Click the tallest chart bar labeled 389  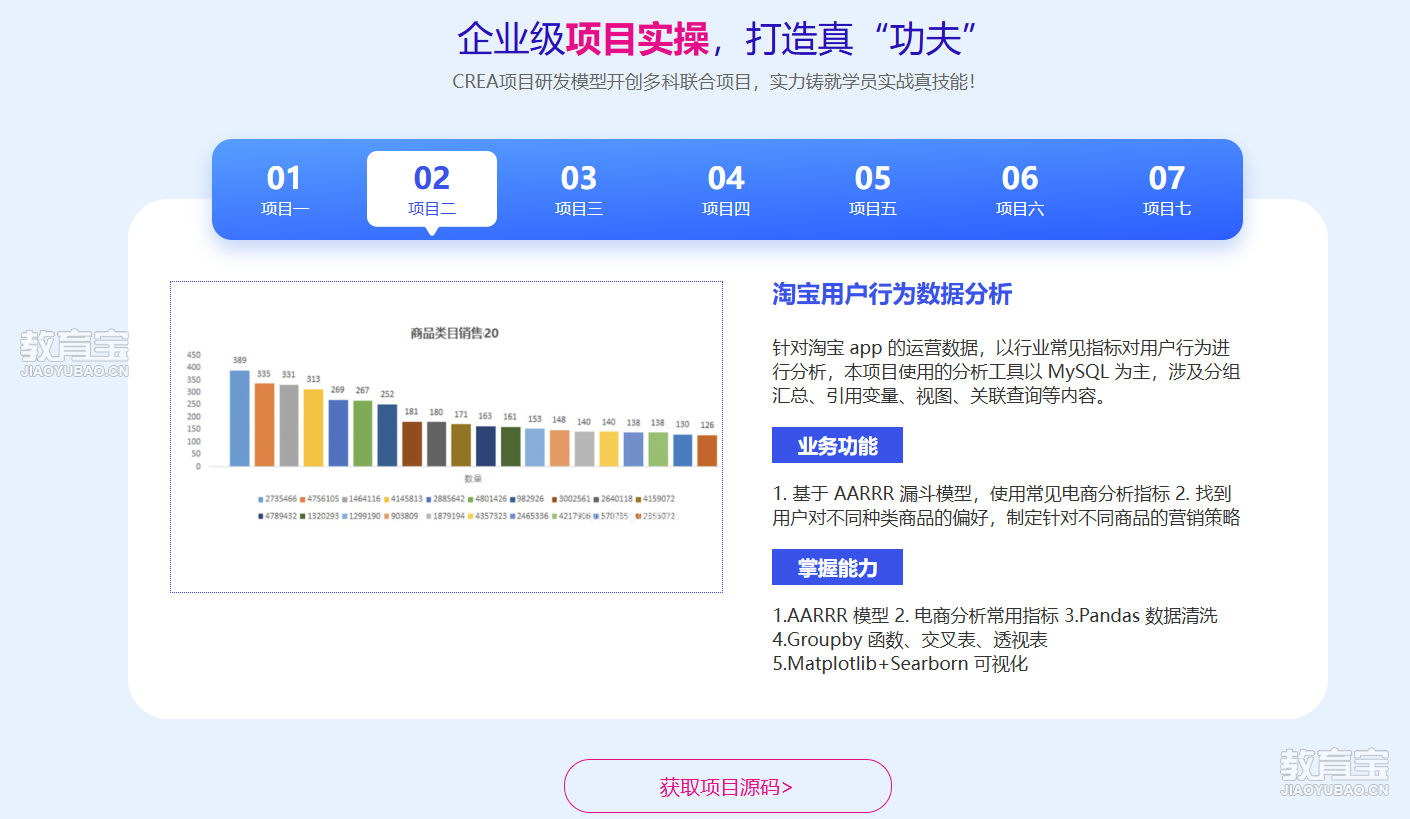click(239, 418)
